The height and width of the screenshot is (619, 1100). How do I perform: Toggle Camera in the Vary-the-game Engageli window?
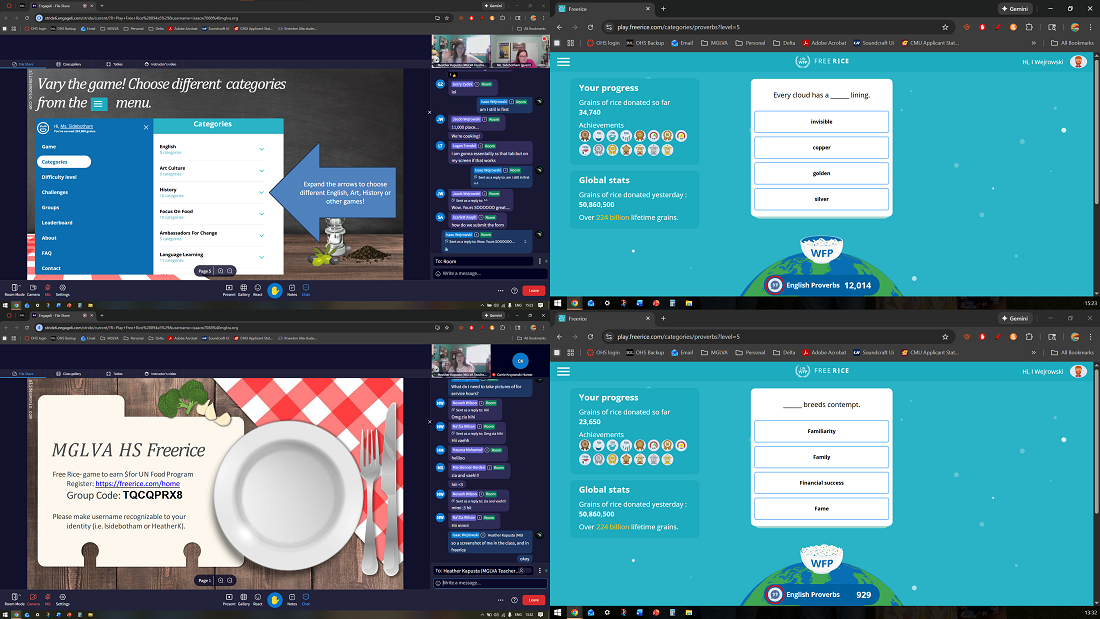pos(33,289)
